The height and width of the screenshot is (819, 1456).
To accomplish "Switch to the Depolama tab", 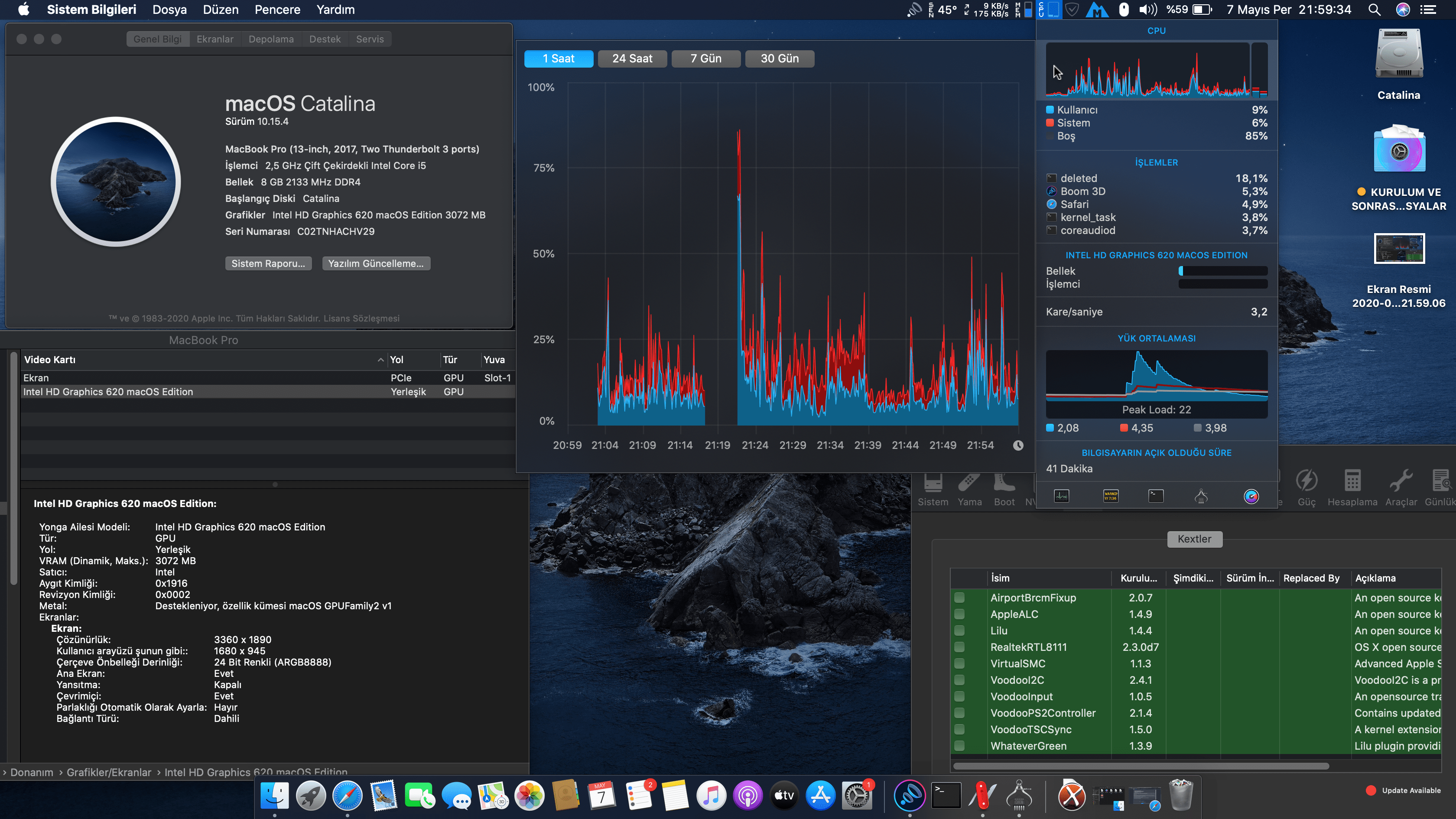I will [x=271, y=39].
